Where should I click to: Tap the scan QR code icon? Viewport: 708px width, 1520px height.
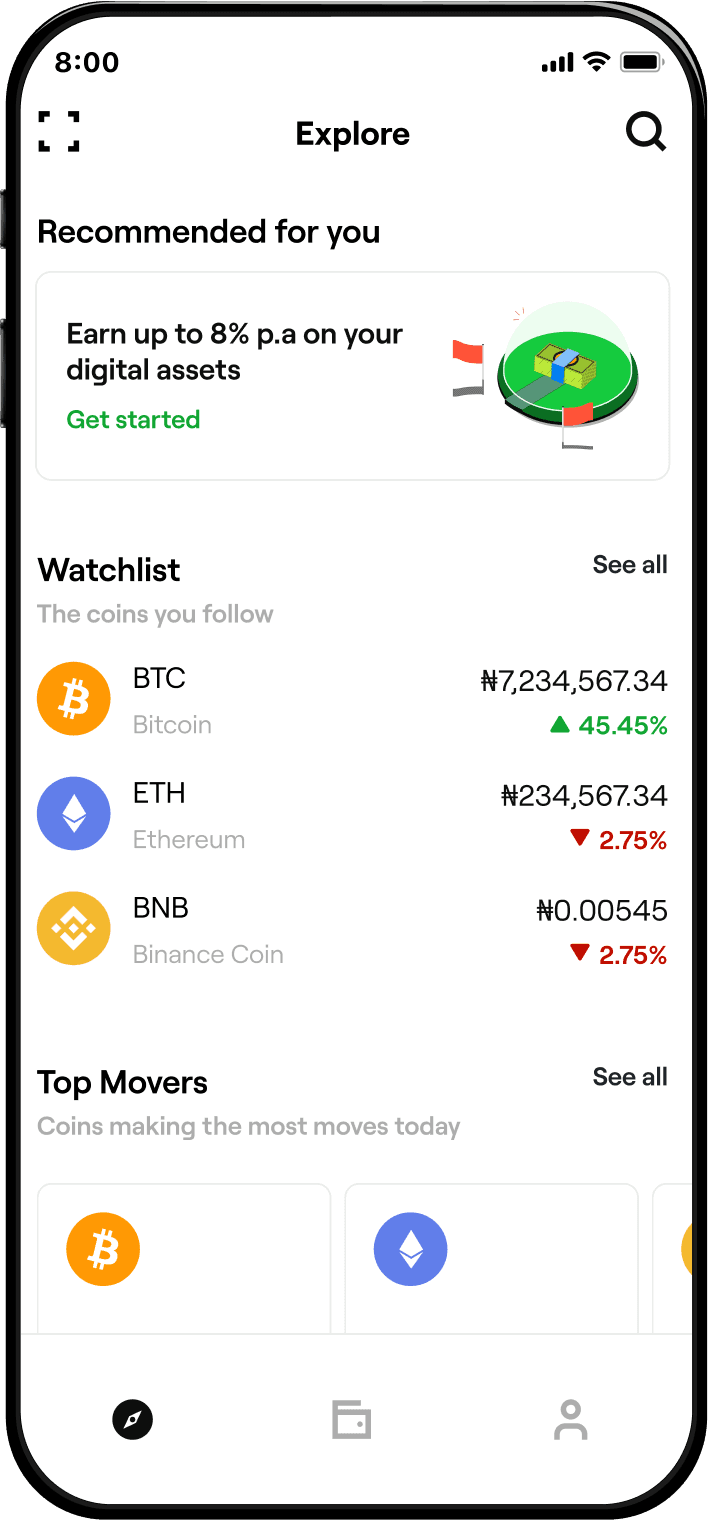[59, 132]
